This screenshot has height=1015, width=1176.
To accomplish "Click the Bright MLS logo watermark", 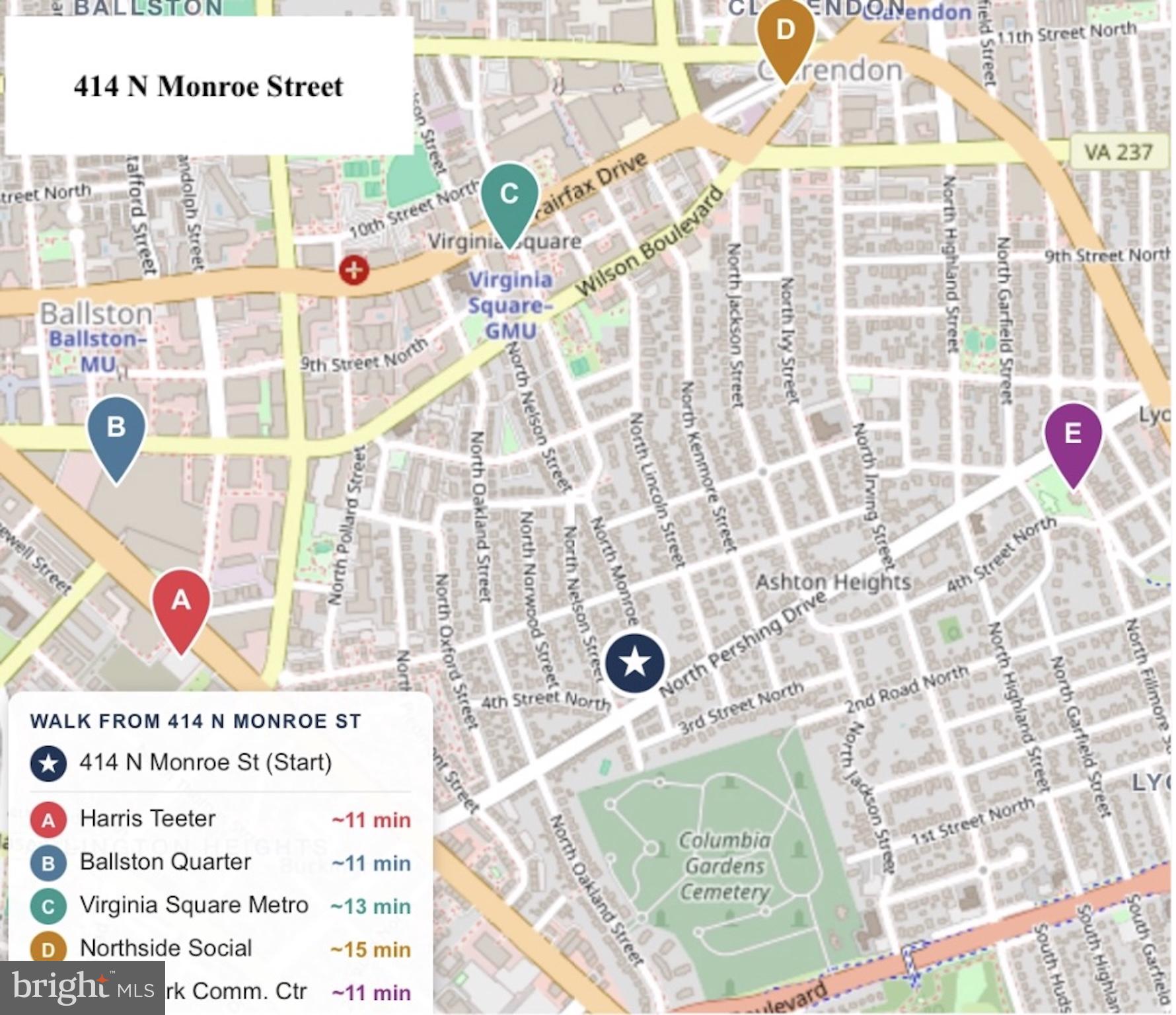I will pos(82,988).
